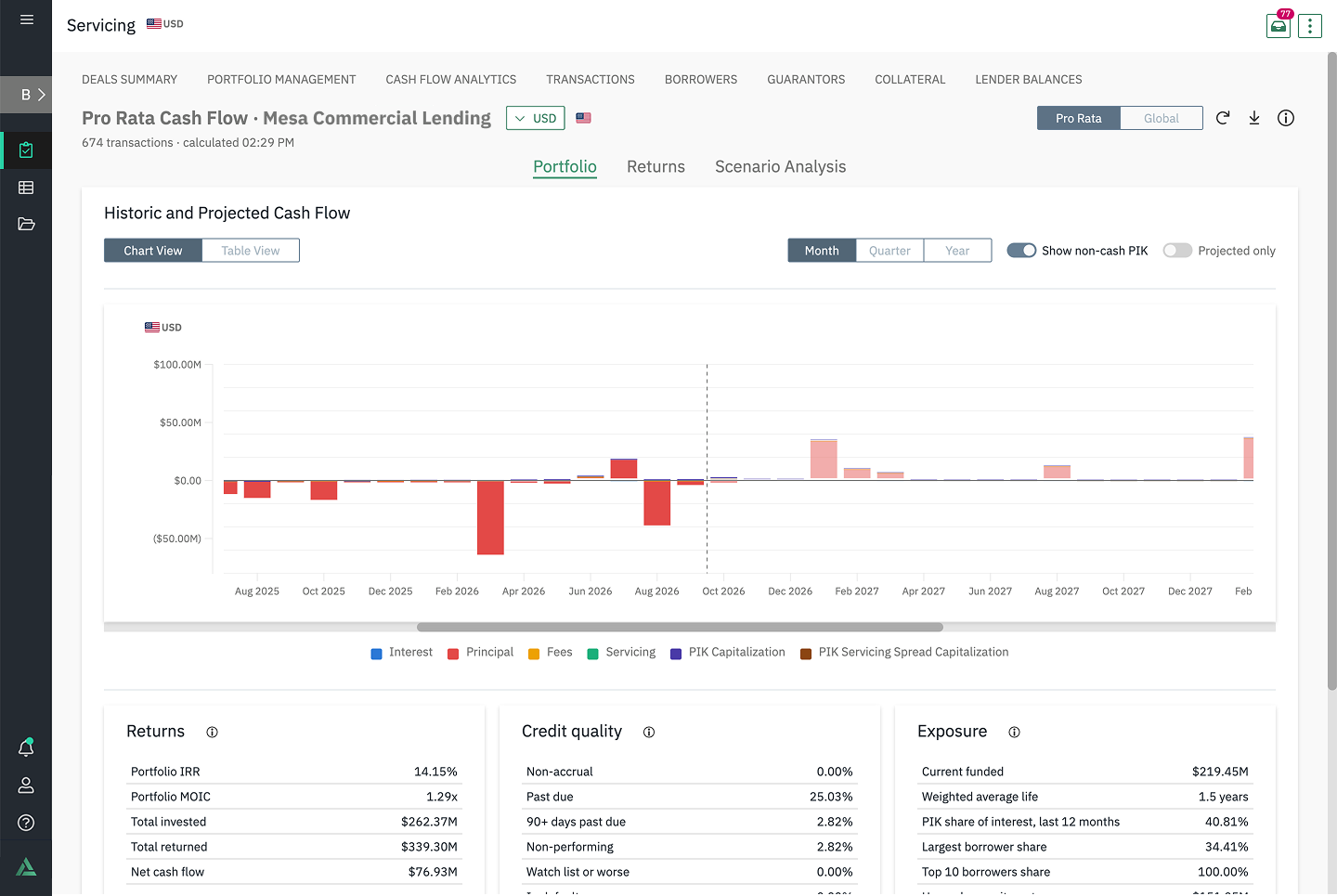Show info for Credit quality card
This screenshot has width=1337, height=896.
(x=649, y=733)
